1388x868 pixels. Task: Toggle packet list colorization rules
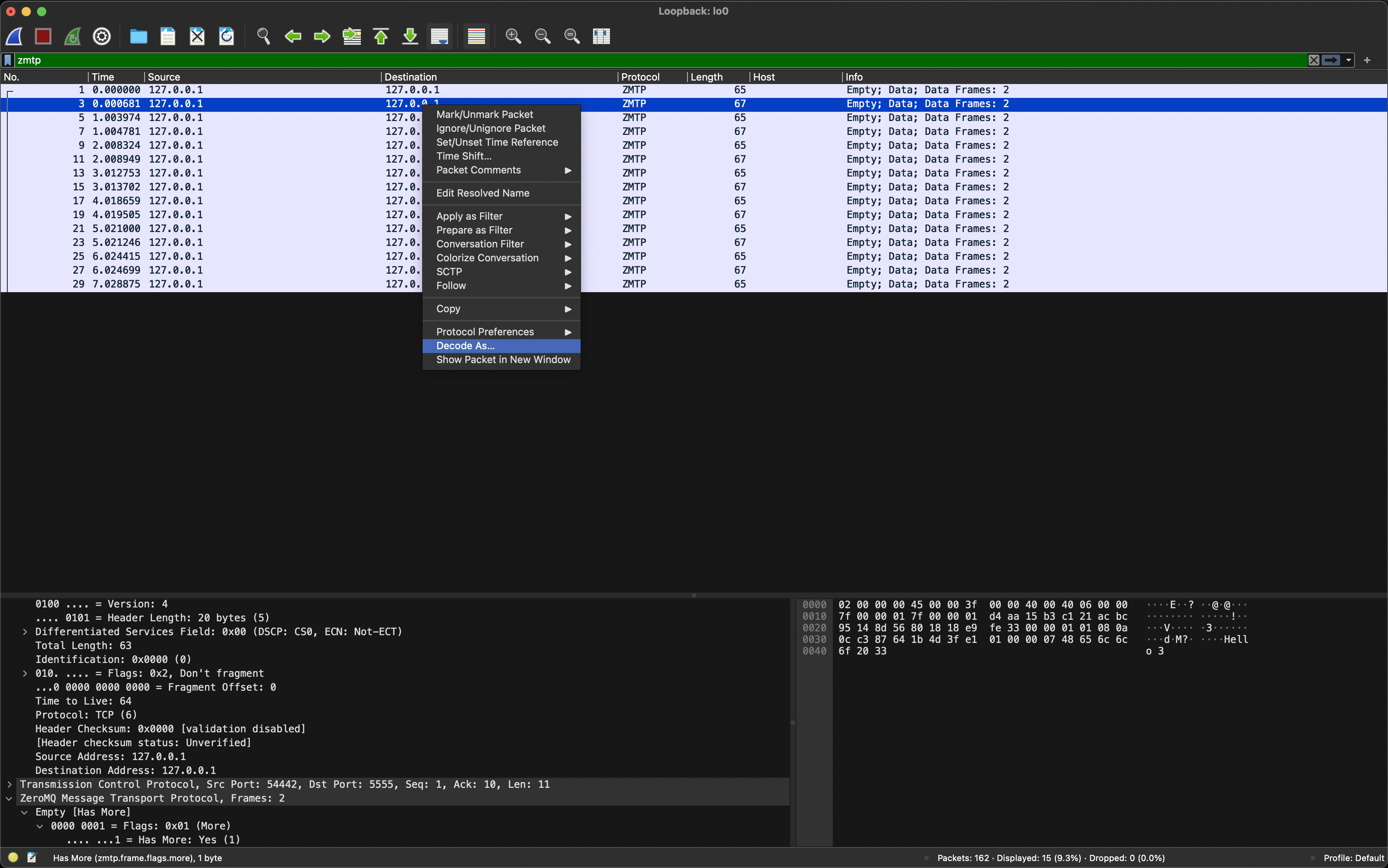[x=476, y=36]
